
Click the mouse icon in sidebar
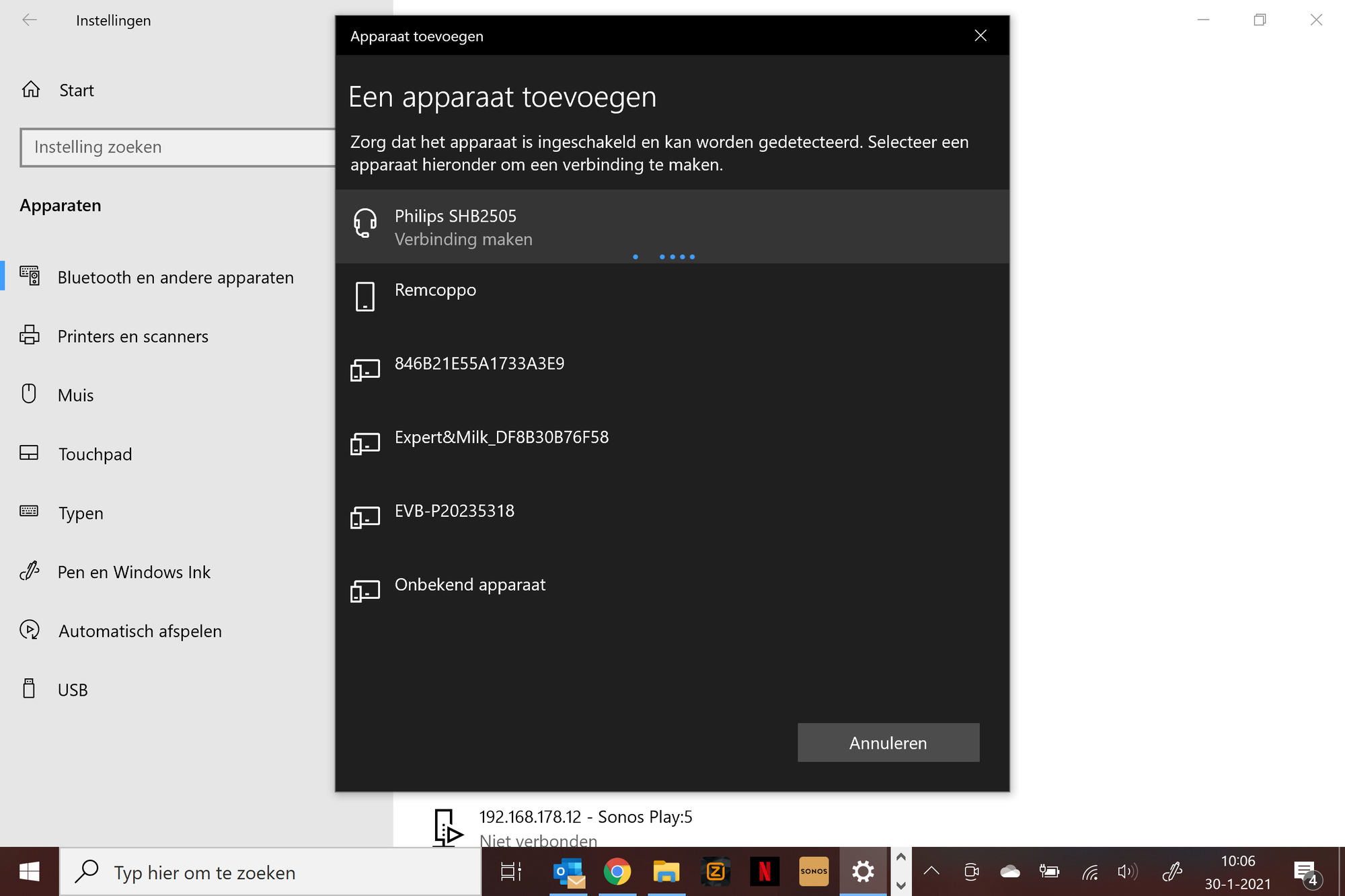tap(29, 393)
